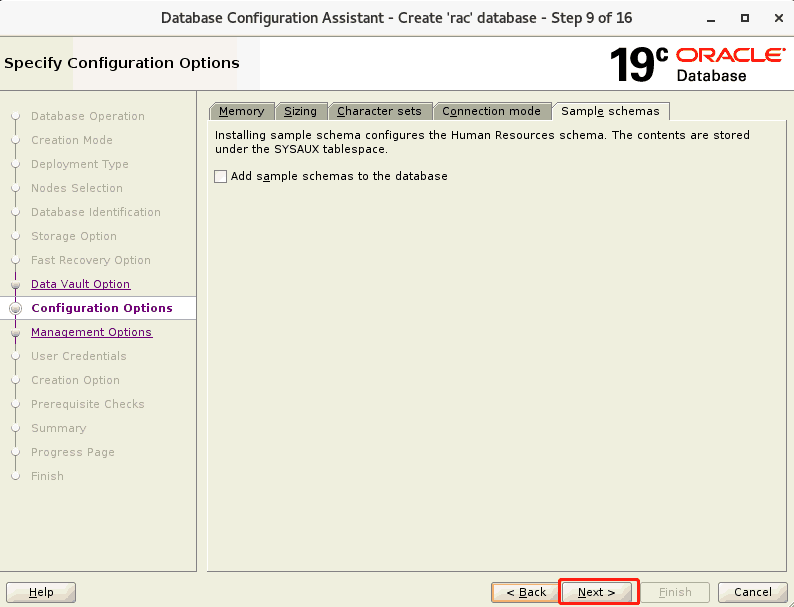Maximize the Database Configuration Assistant window
Screen dimensions: 794x607
(745, 18)
